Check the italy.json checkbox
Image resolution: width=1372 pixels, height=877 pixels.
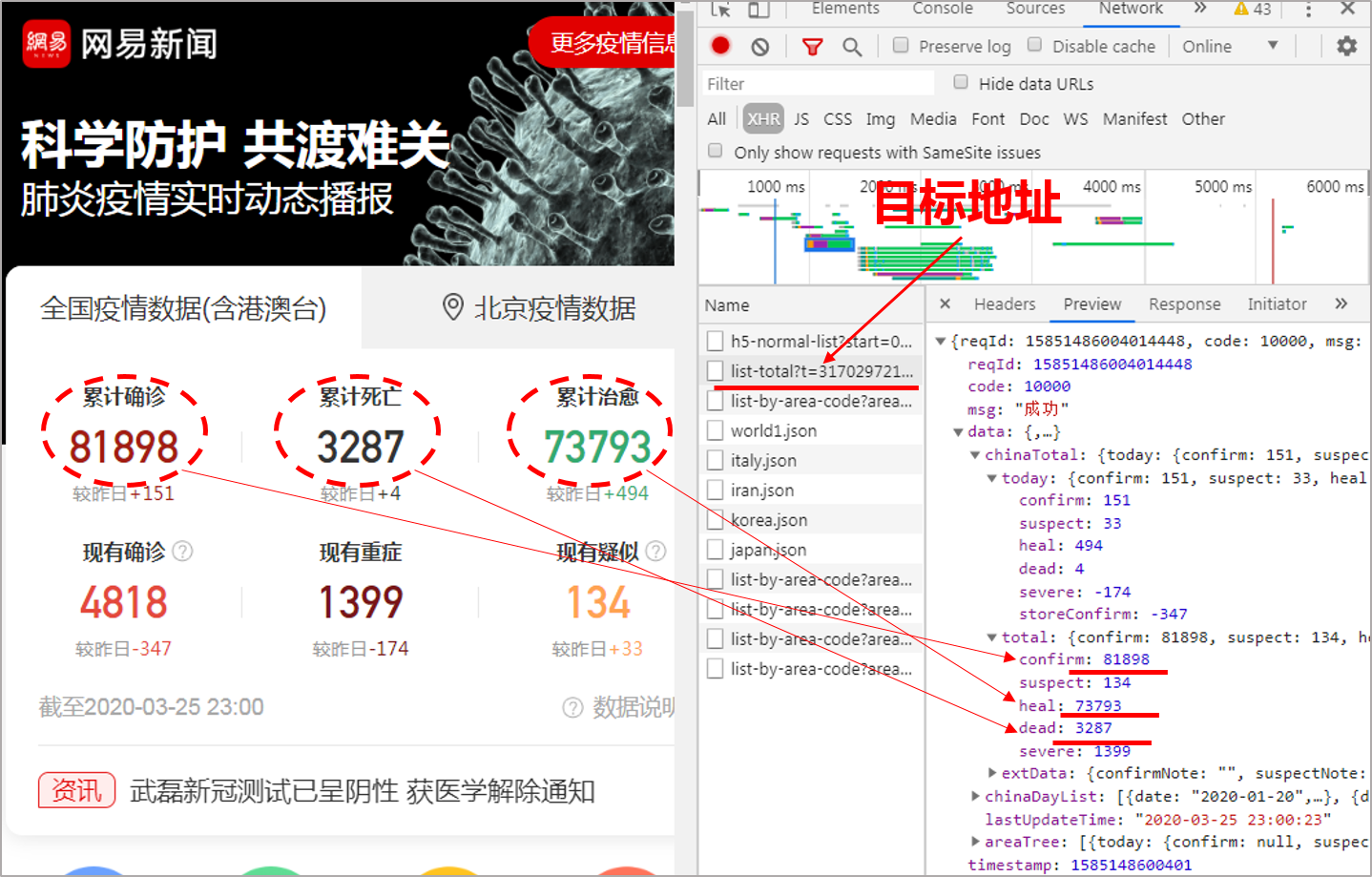point(715,460)
